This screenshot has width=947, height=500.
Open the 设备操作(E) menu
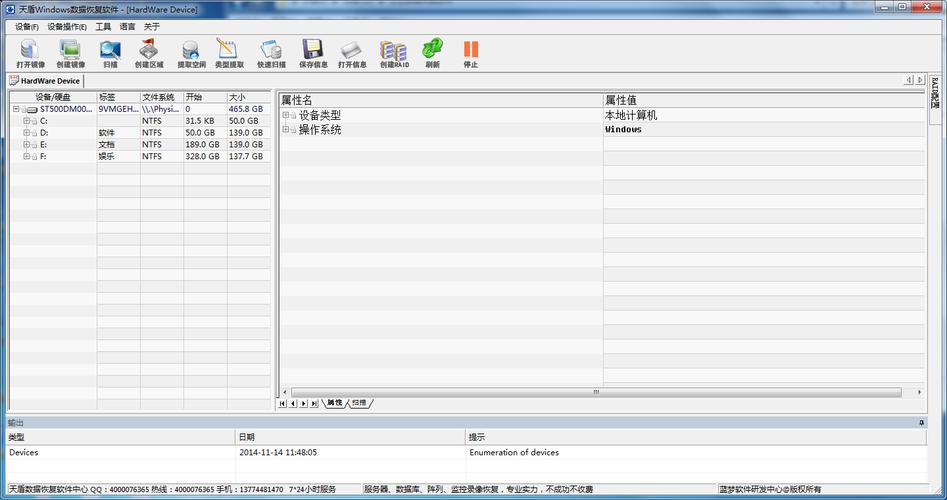[x=66, y=27]
